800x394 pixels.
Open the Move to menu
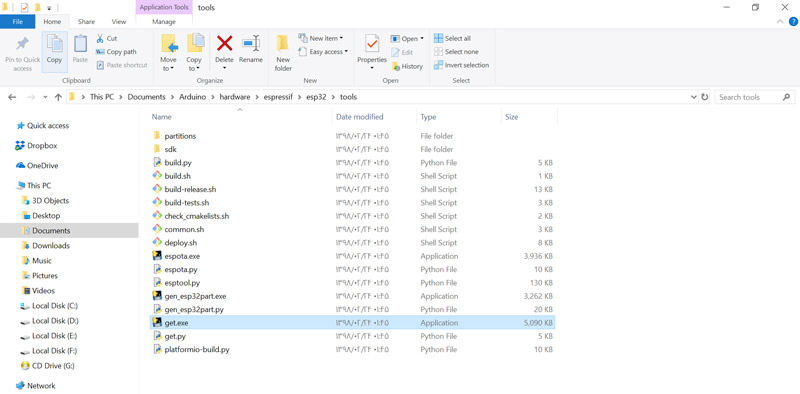[x=169, y=53]
